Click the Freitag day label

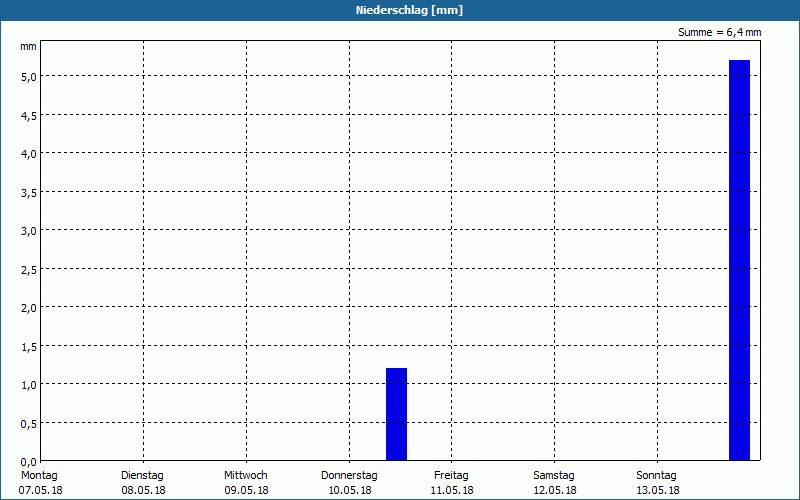[452, 476]
